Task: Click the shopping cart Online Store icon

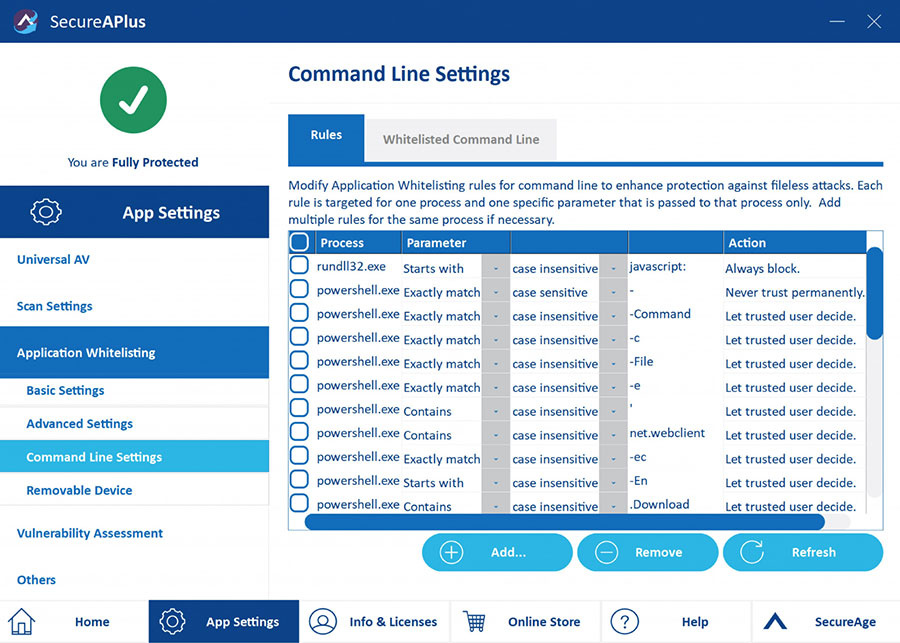Action: point(475,621)
